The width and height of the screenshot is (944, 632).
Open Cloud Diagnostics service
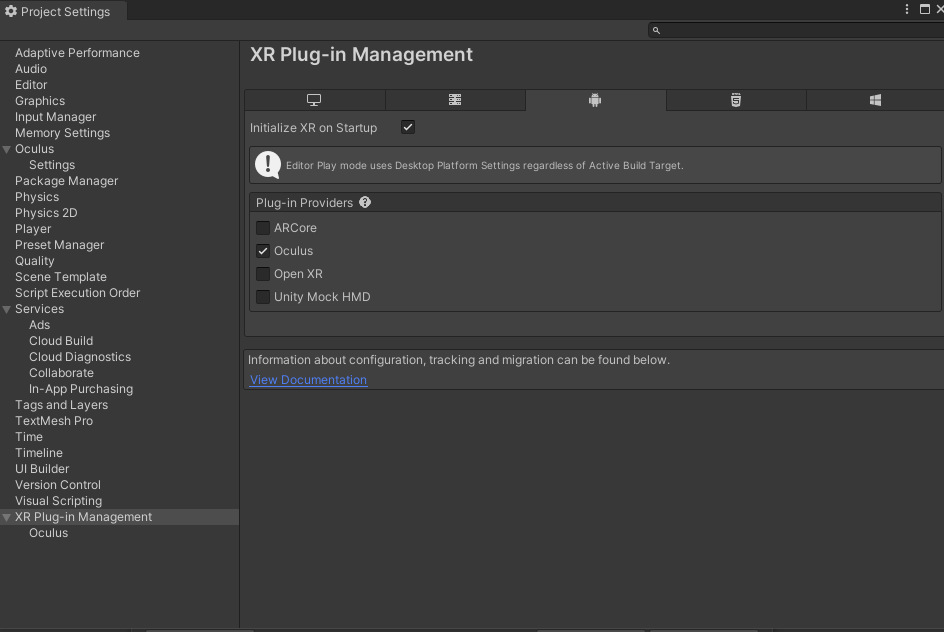pyautogui.click(x=79, y=357)
